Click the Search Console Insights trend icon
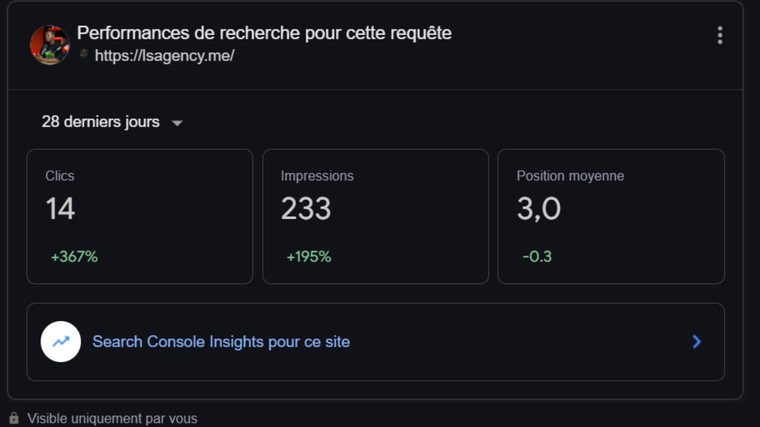 coord(61,342)
